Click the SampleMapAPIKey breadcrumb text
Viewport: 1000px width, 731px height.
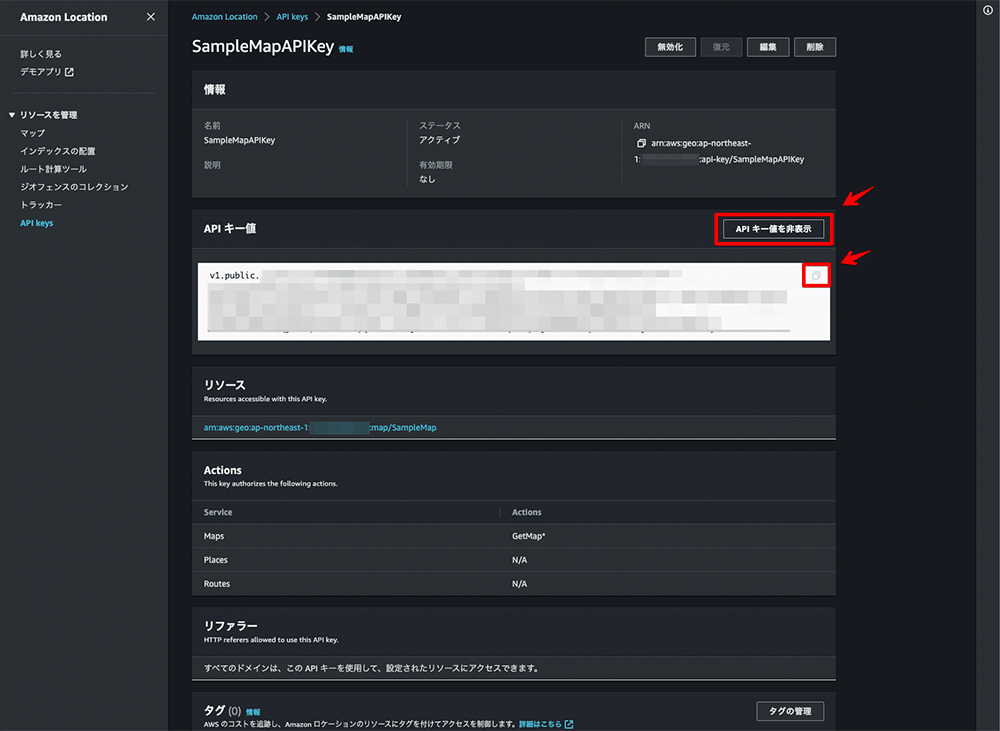364,17
